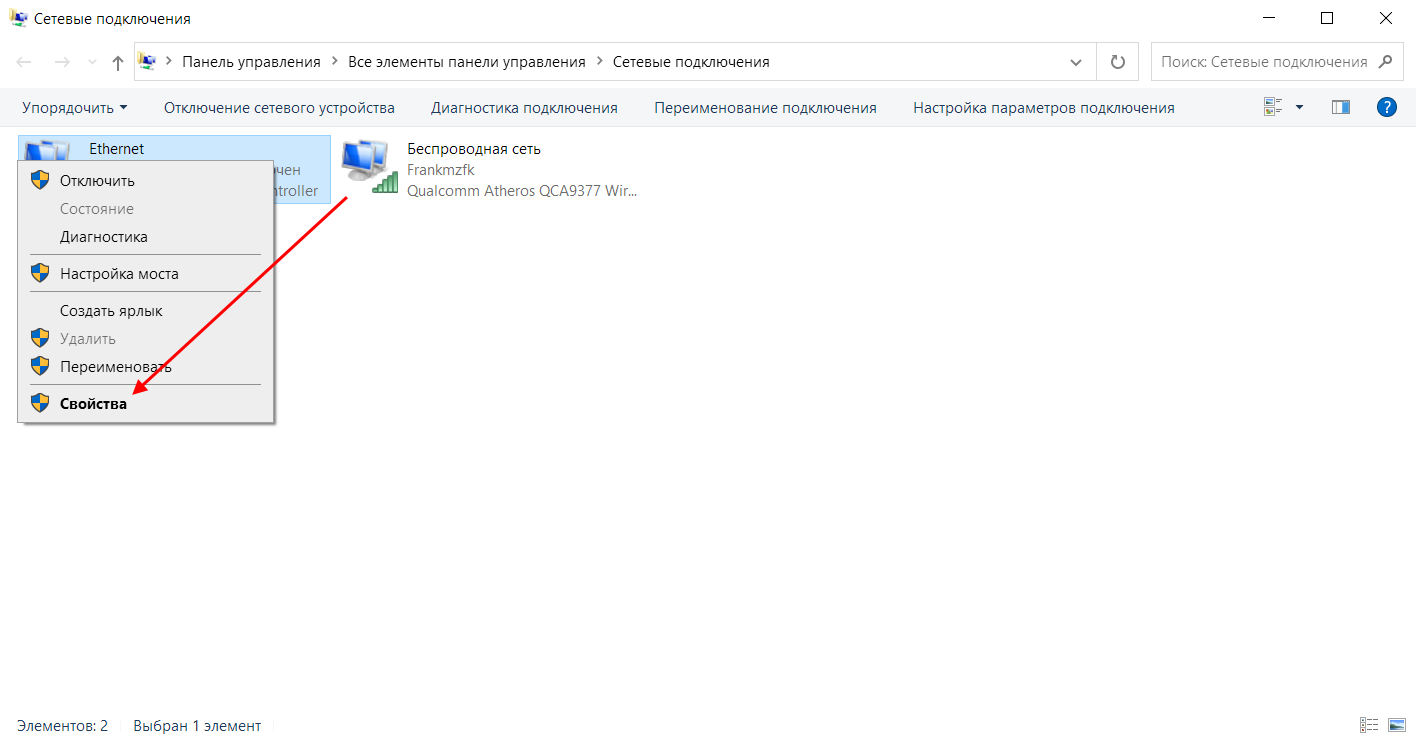Click the search magnifier icon
The height and width of the screenshot is (740, 1416).
(1385, 62)
